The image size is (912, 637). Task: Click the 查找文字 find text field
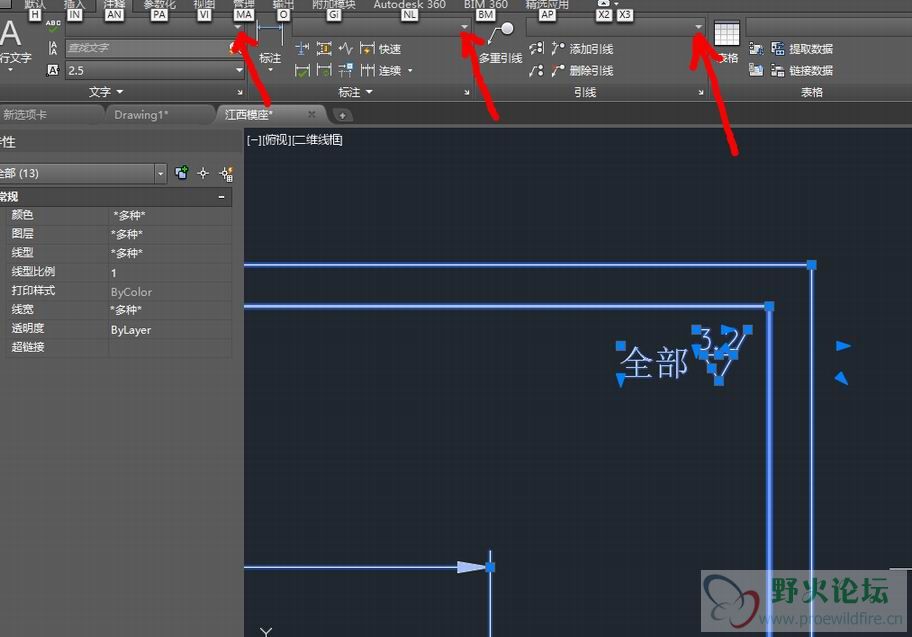148,48
